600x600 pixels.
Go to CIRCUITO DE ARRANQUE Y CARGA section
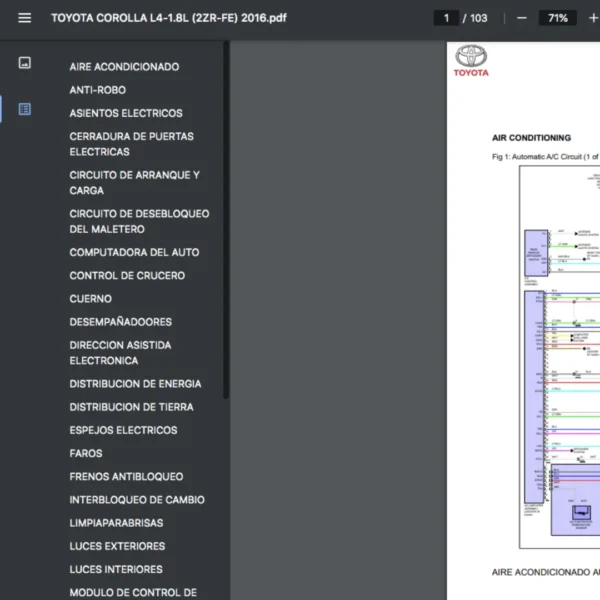[135, 183]
